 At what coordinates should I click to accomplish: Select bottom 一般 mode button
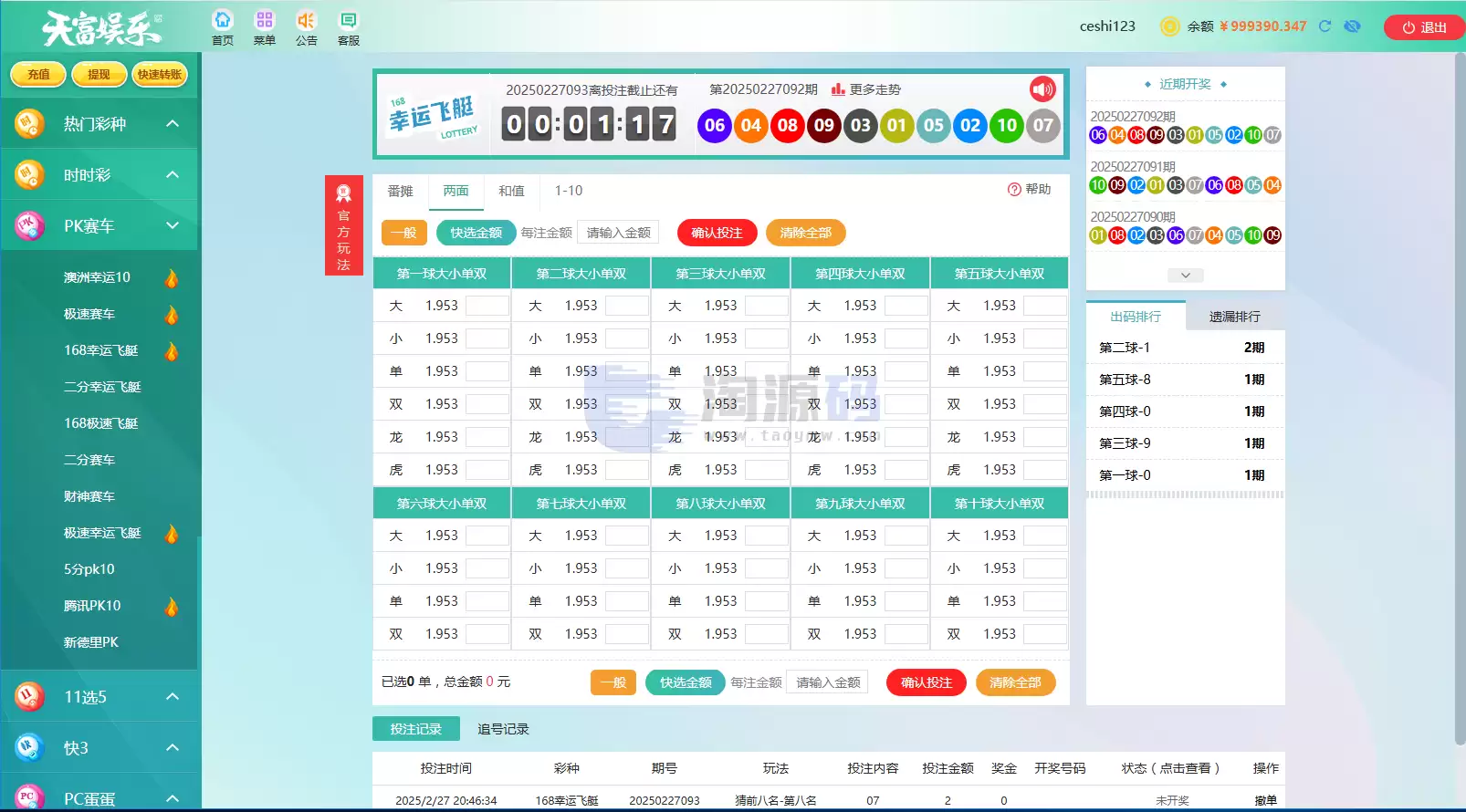coord(613,682)
